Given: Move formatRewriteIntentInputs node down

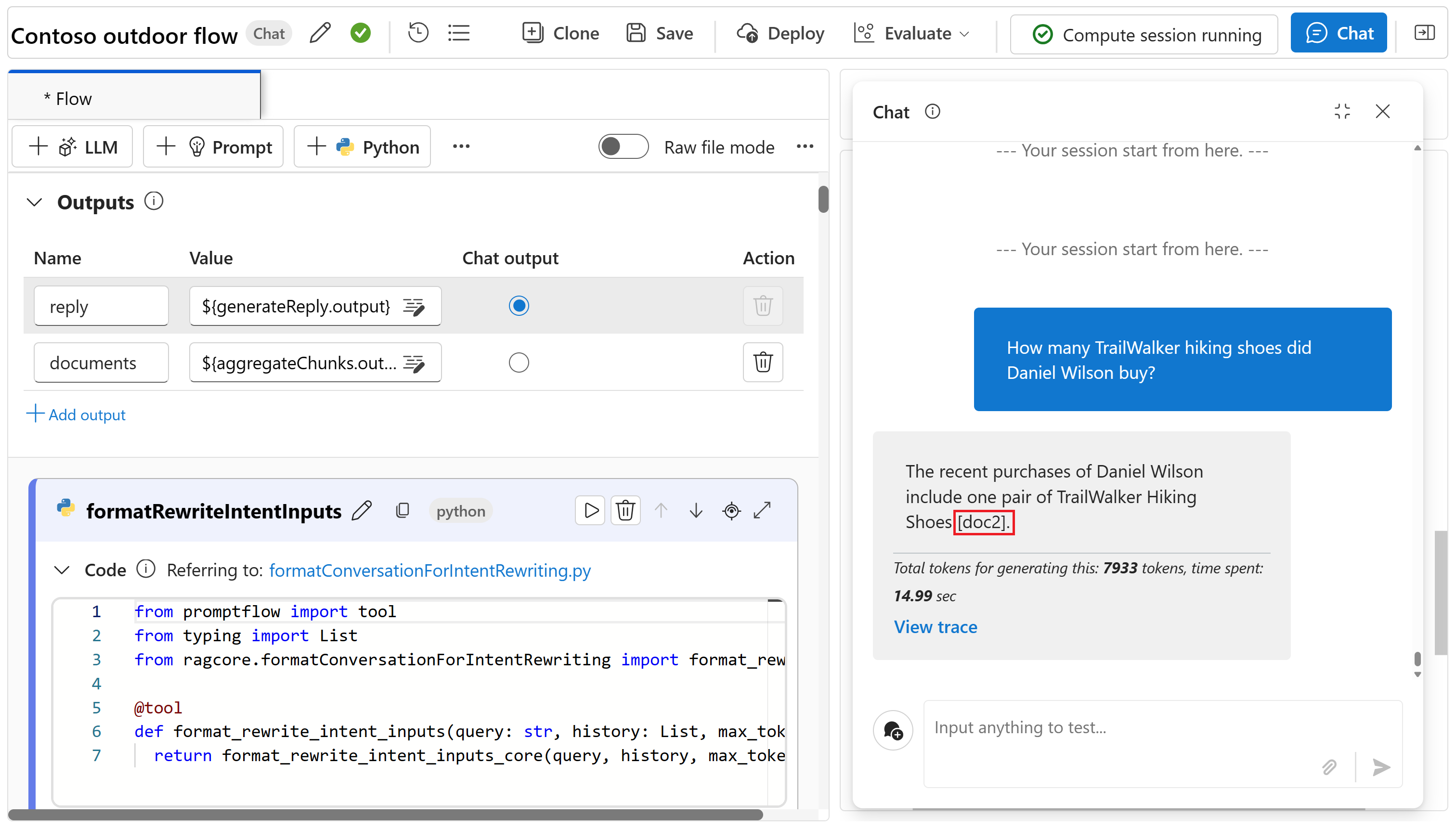Looking at the screenshot, I should pos(696,510).
